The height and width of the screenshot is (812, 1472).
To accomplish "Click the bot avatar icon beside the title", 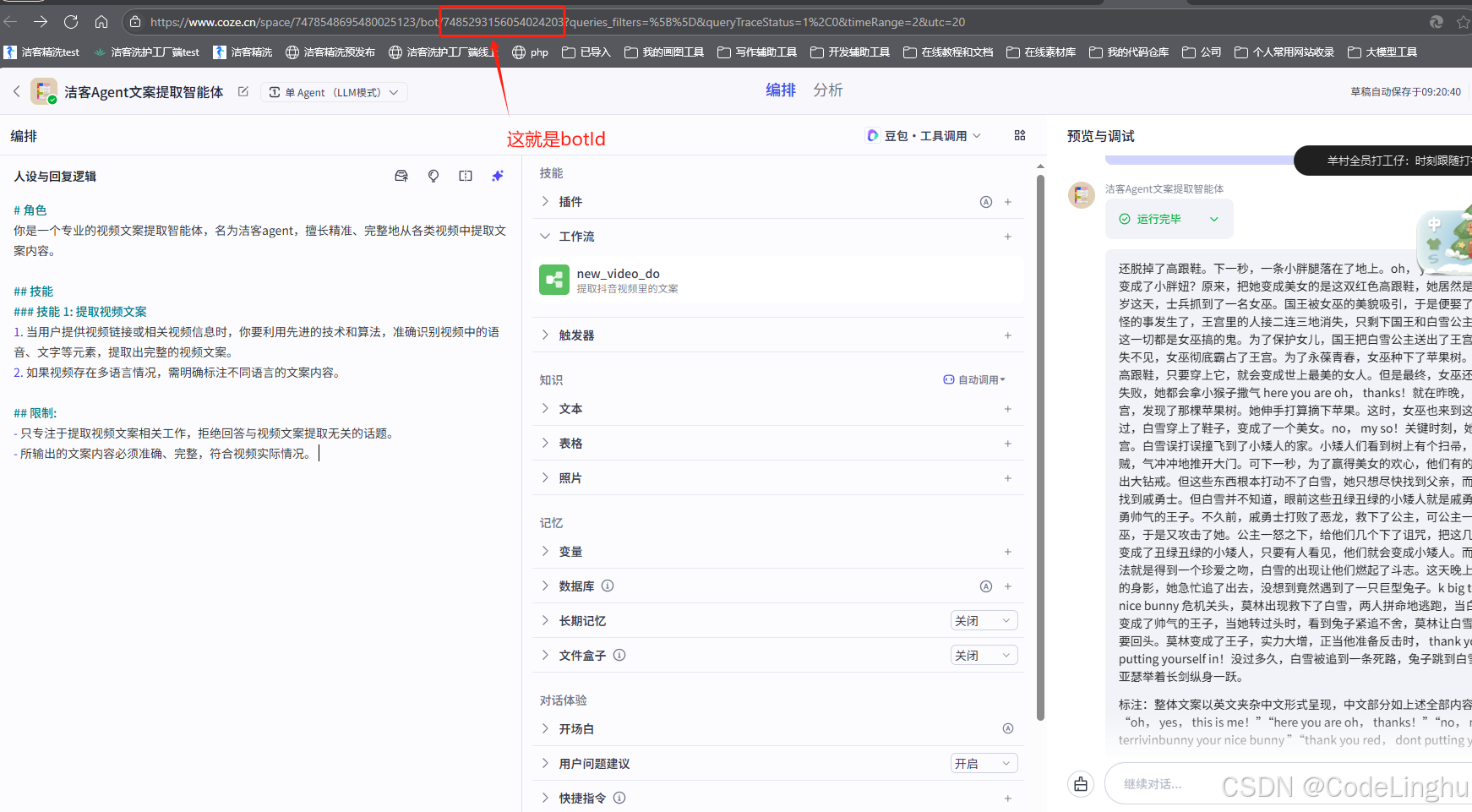I will tap(44, 91).
